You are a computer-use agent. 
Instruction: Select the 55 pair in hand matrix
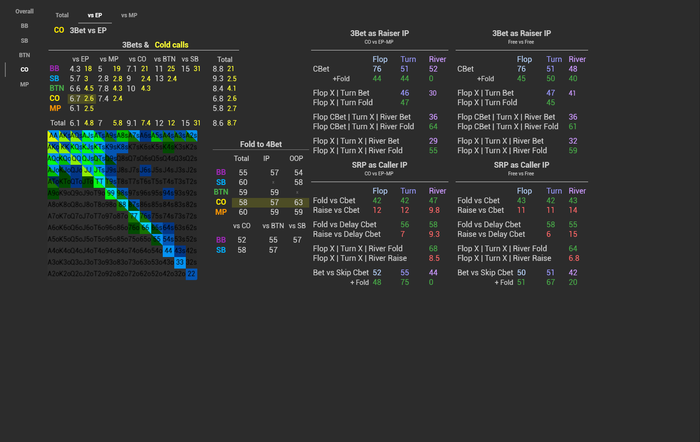coord(157,239)
